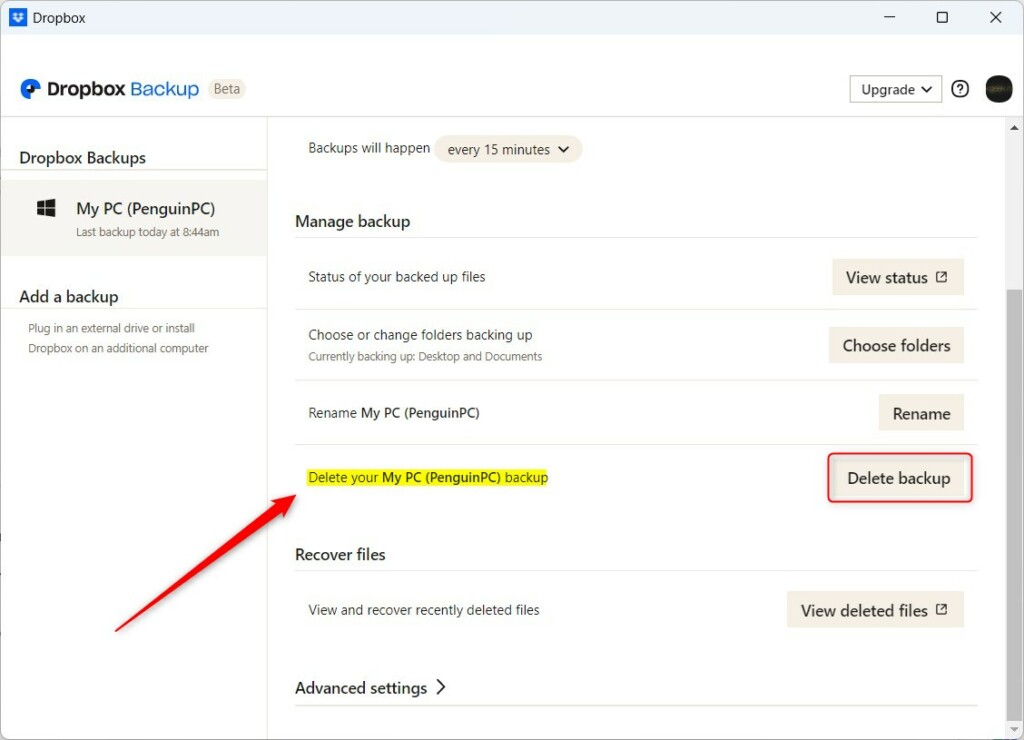Click the vertical scrollbar thumb
This screenshot has height=740, width=1024.
tap(1014, 503)
